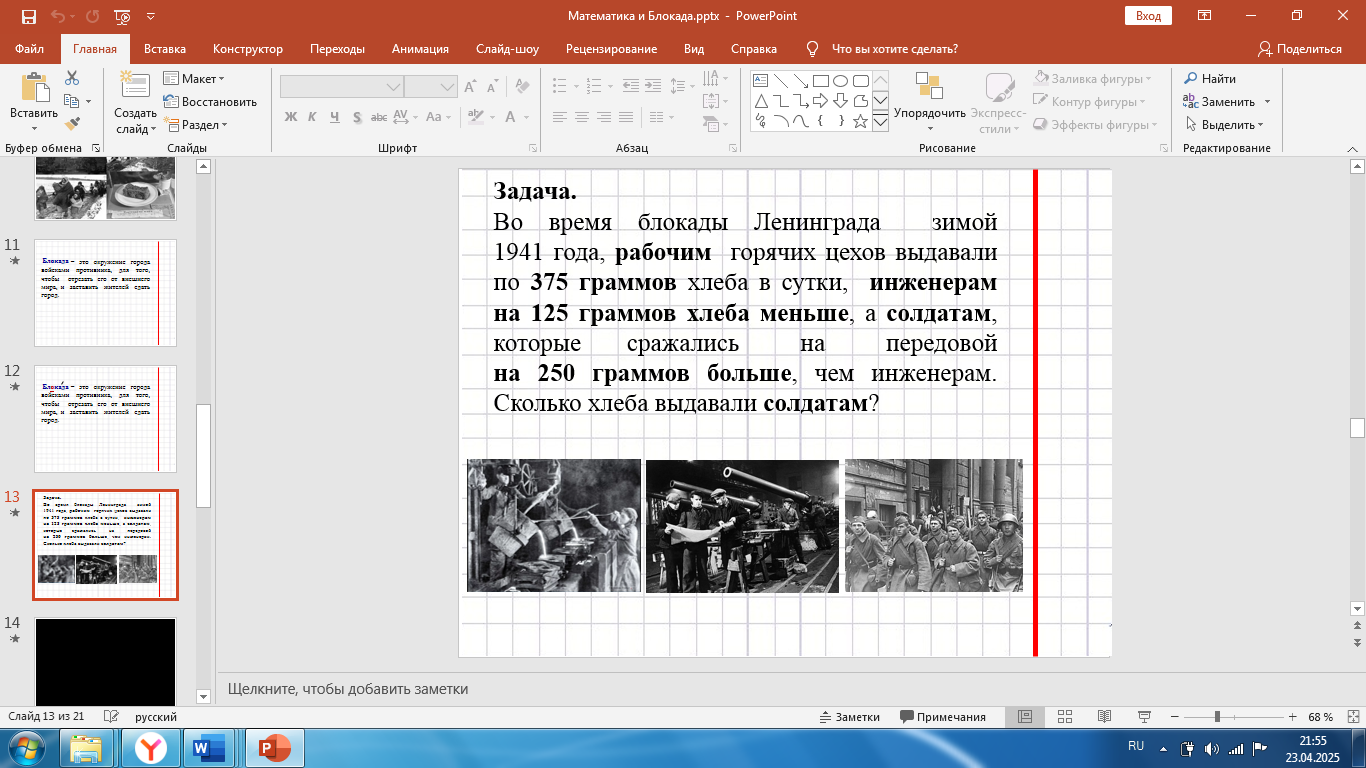
Task: Toggle Bold Ж formatting
Action: pyautogui.click(x=291, y=117)
